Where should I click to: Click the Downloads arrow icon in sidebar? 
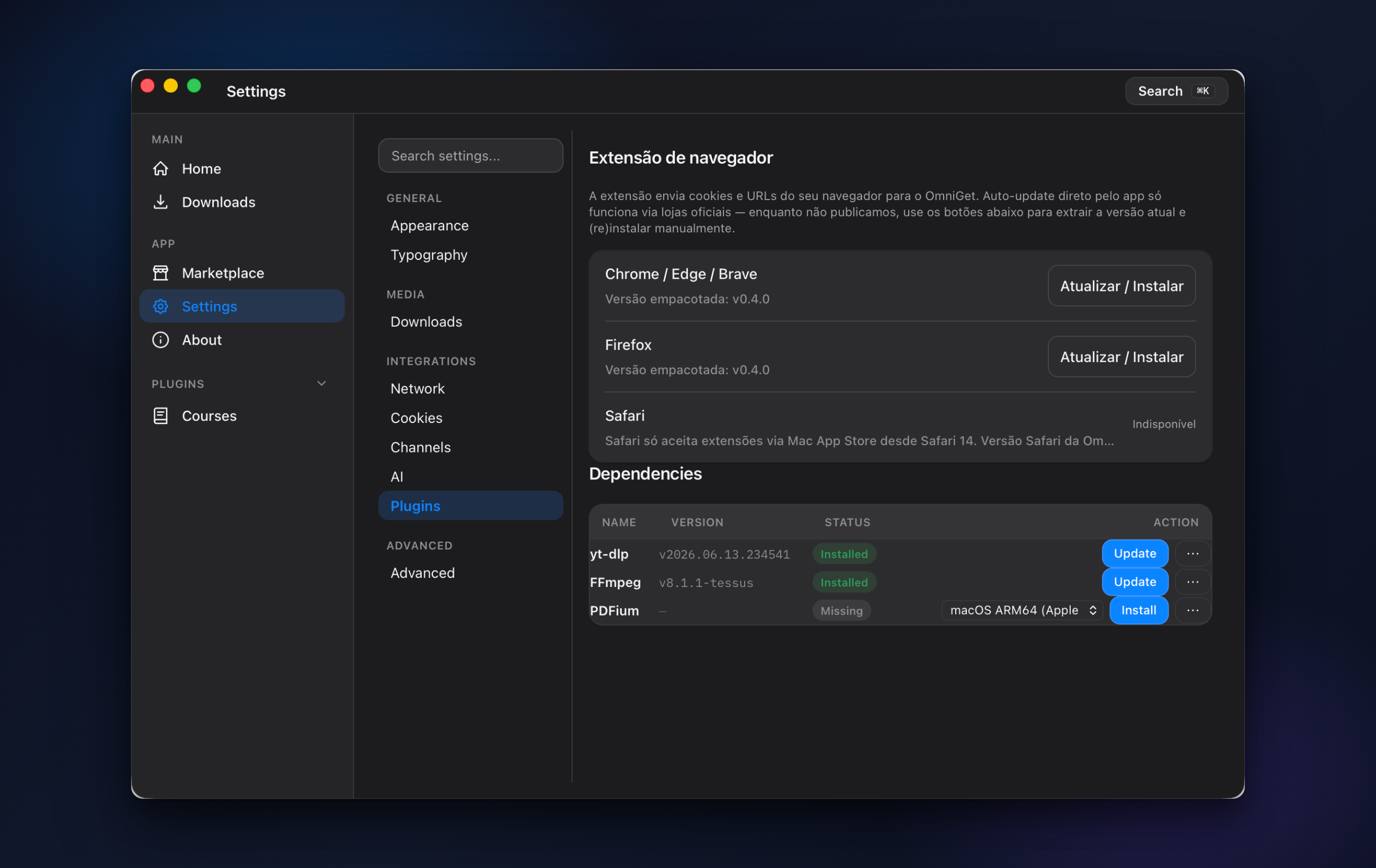click(160, 202)
